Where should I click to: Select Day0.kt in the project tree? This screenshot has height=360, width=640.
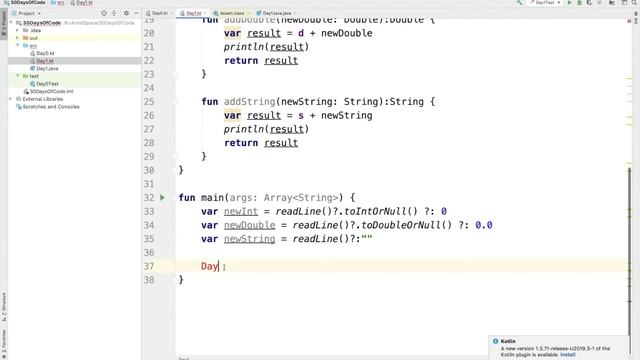45,53
